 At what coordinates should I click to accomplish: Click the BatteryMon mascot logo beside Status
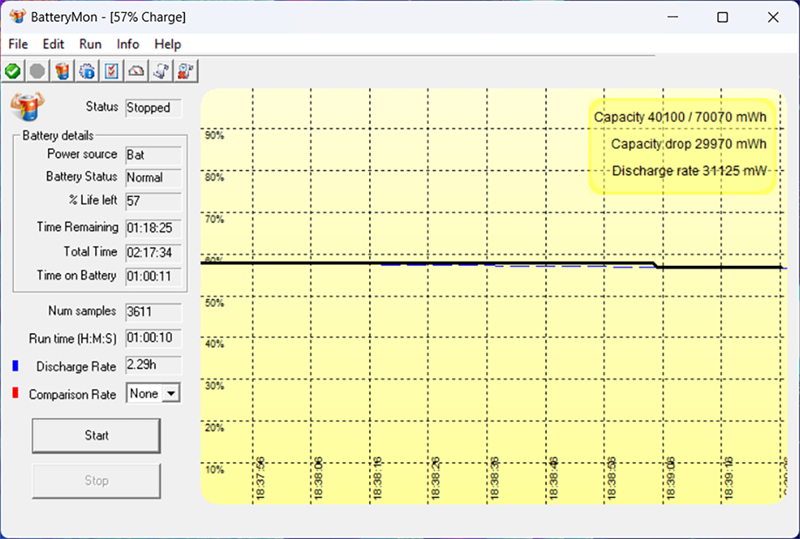[27, 106]
